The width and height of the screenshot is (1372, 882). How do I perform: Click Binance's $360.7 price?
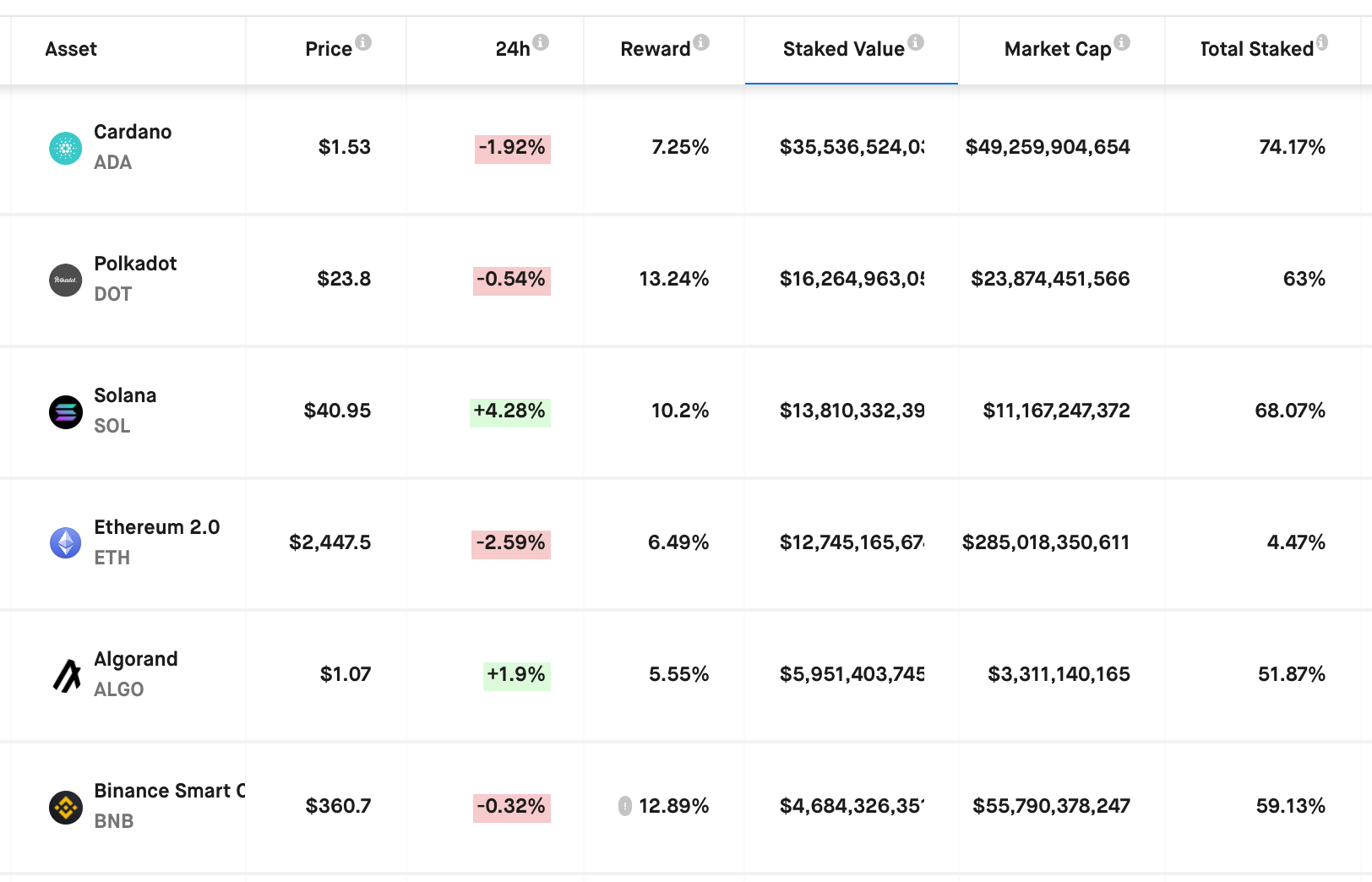click(338, 806)
